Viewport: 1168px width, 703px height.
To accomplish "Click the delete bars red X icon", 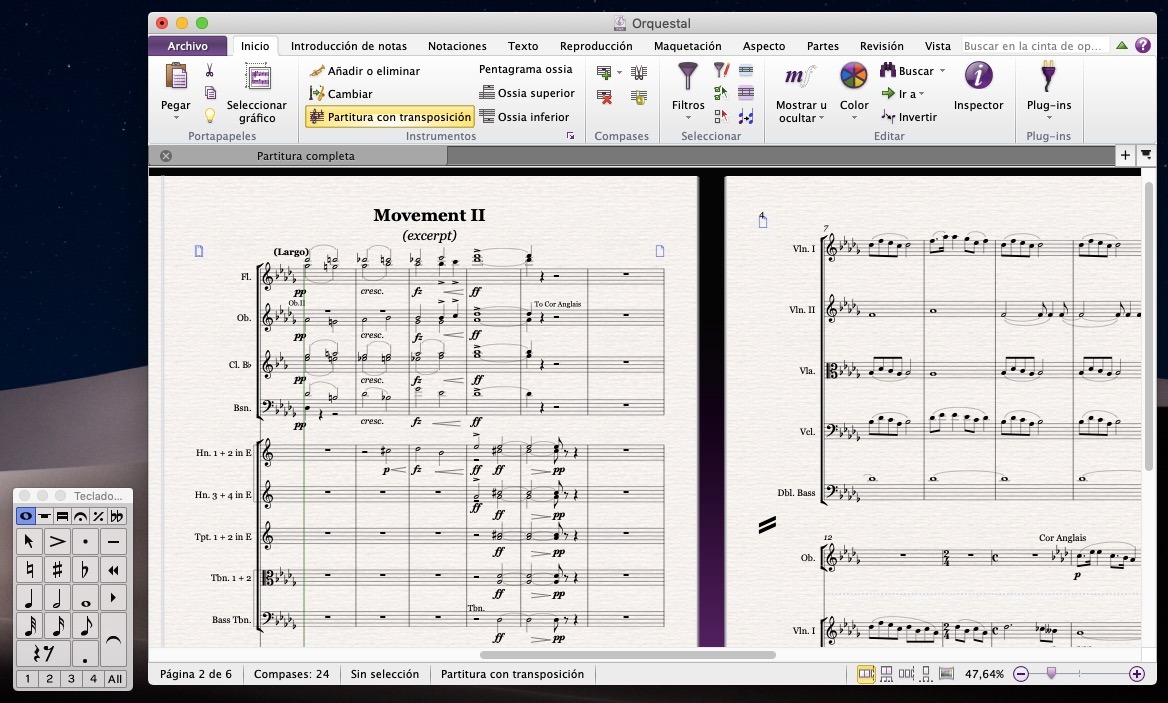I will click(604, 97).
